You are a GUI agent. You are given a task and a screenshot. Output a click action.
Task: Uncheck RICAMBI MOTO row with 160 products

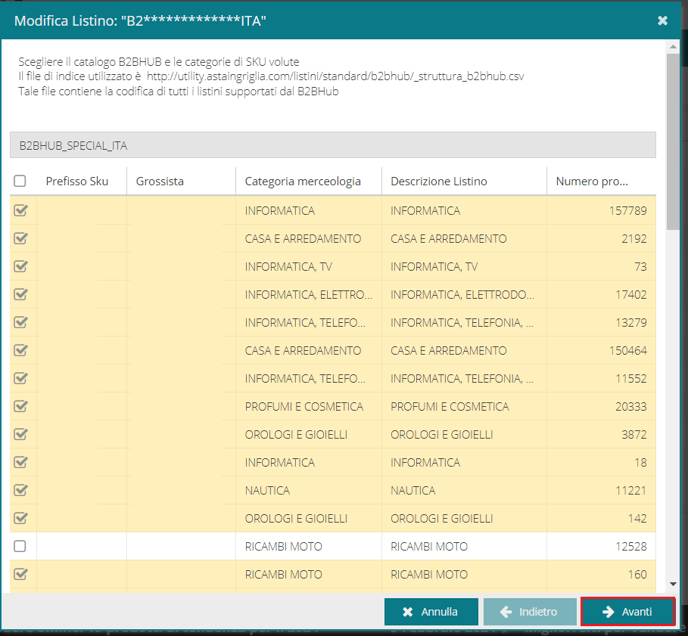pos(20,574)
